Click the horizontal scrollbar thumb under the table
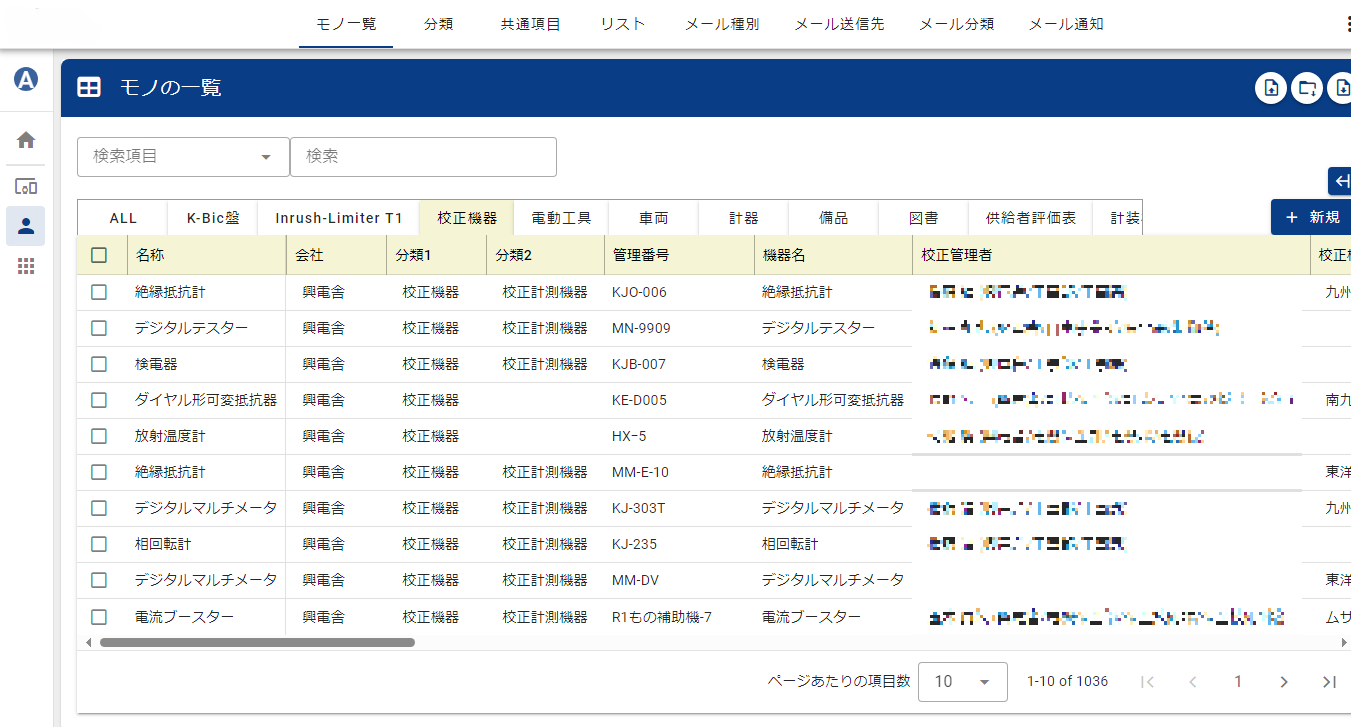This screenshot has height=727, width=1351. tap(257, 642)
